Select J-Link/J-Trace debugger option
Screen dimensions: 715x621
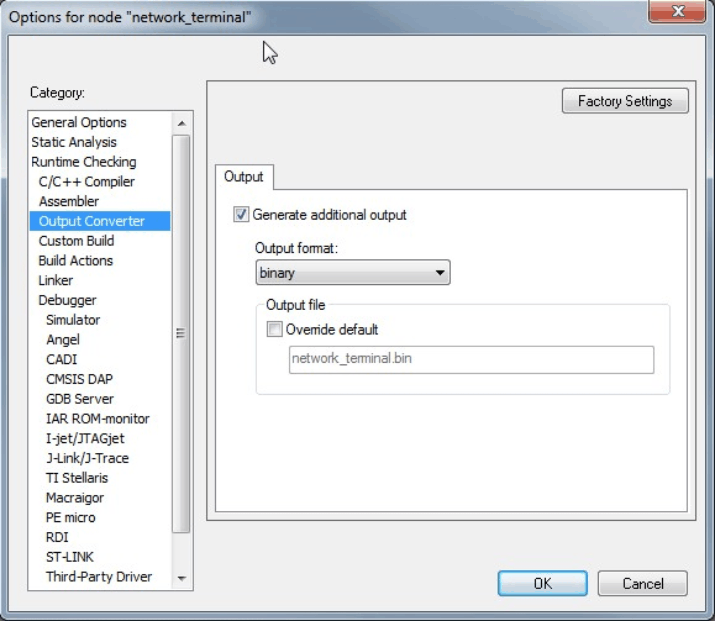tap(87, 458)
